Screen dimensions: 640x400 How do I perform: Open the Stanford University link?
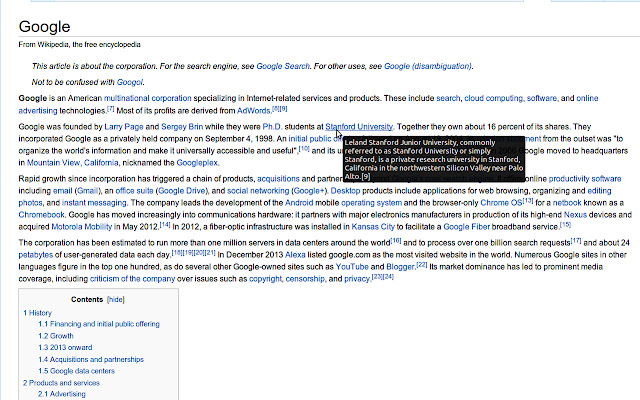[359, 127]
